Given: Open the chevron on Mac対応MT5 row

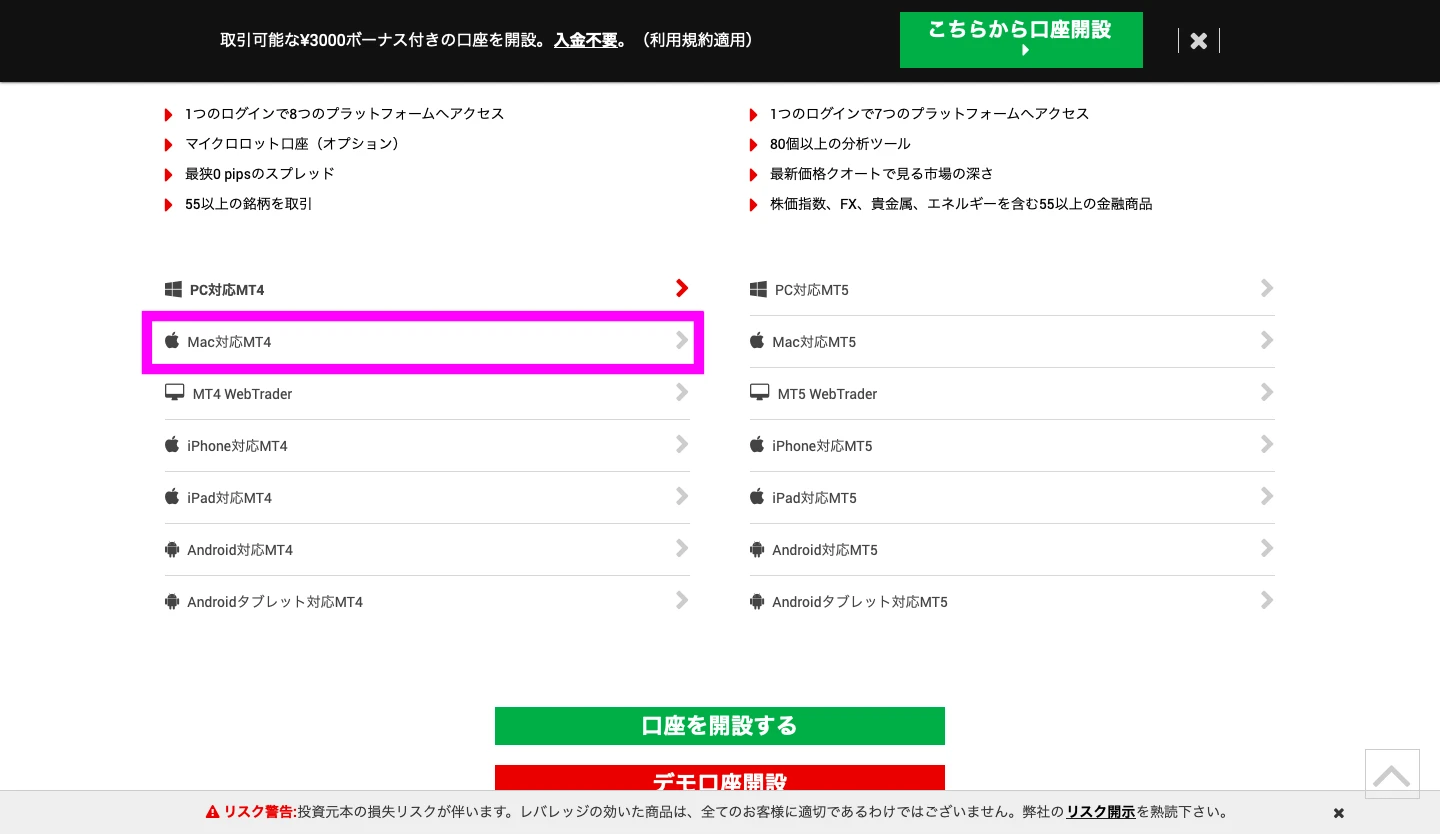Looking at the screenshot, I should [1267, 341].
